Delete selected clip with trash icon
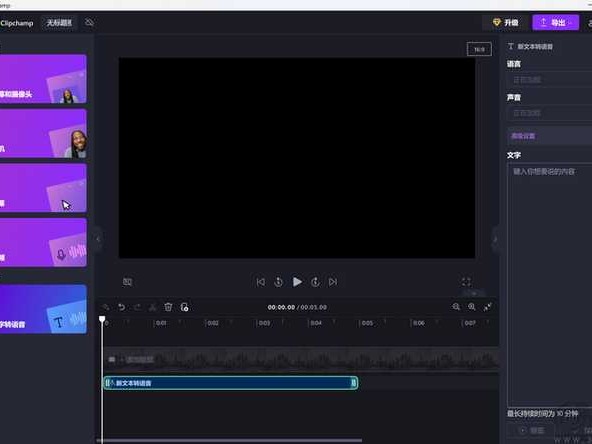The image size is (592, 444). pos(168,307)
